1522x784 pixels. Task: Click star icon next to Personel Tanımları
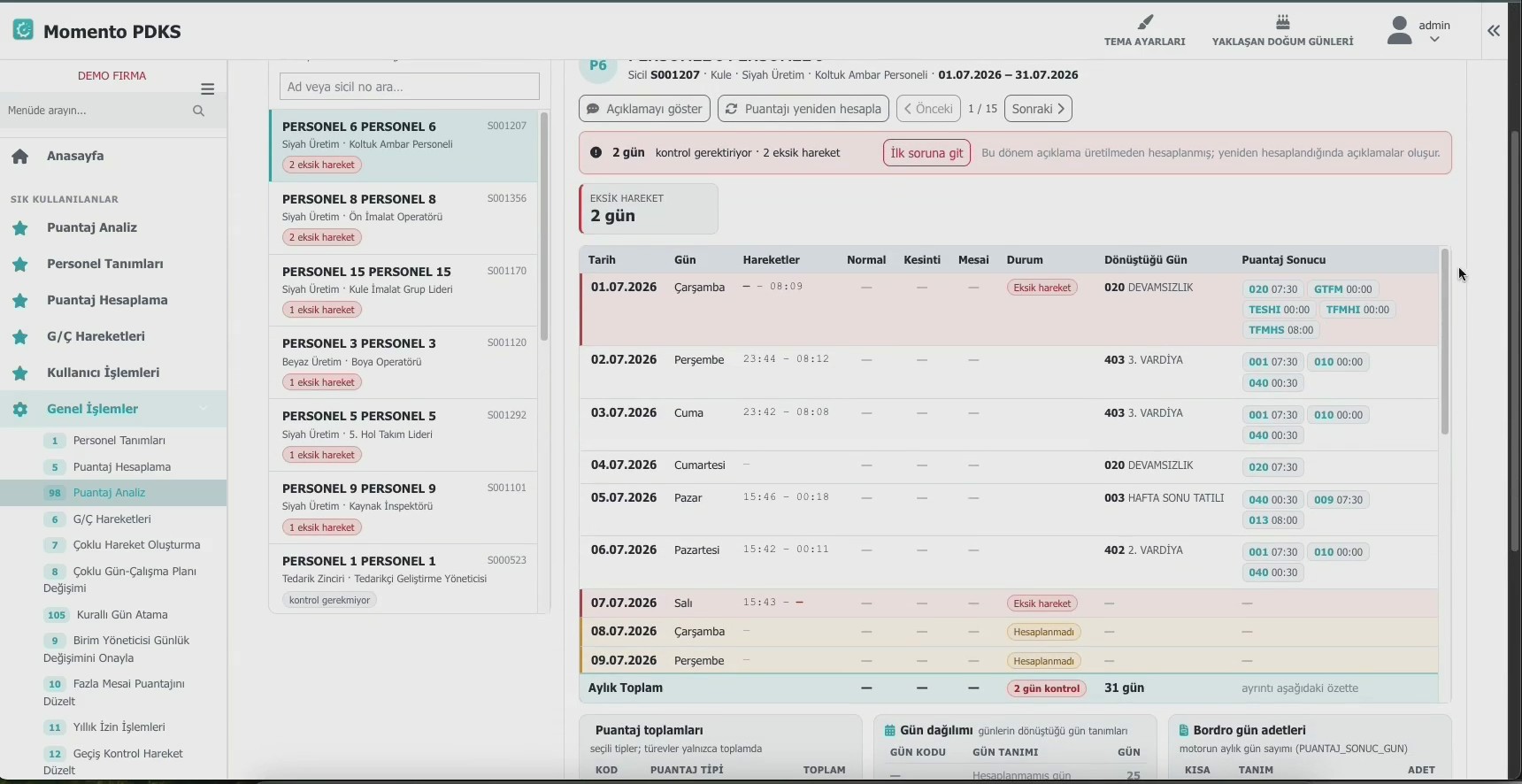point(20,265)
